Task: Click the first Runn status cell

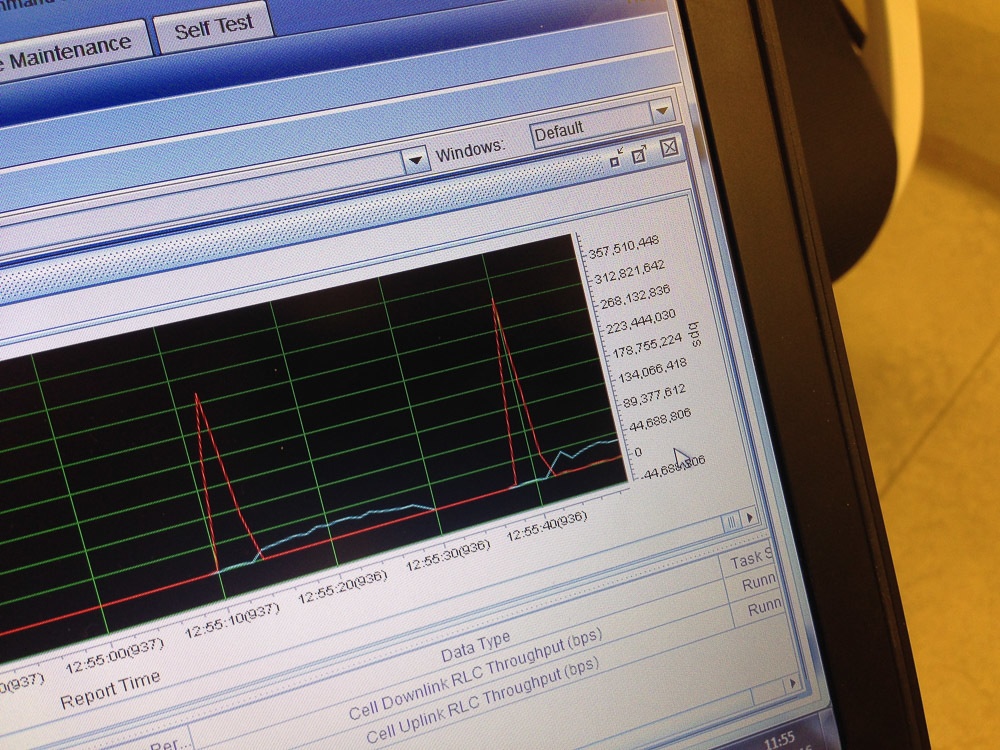Action: 758,582
